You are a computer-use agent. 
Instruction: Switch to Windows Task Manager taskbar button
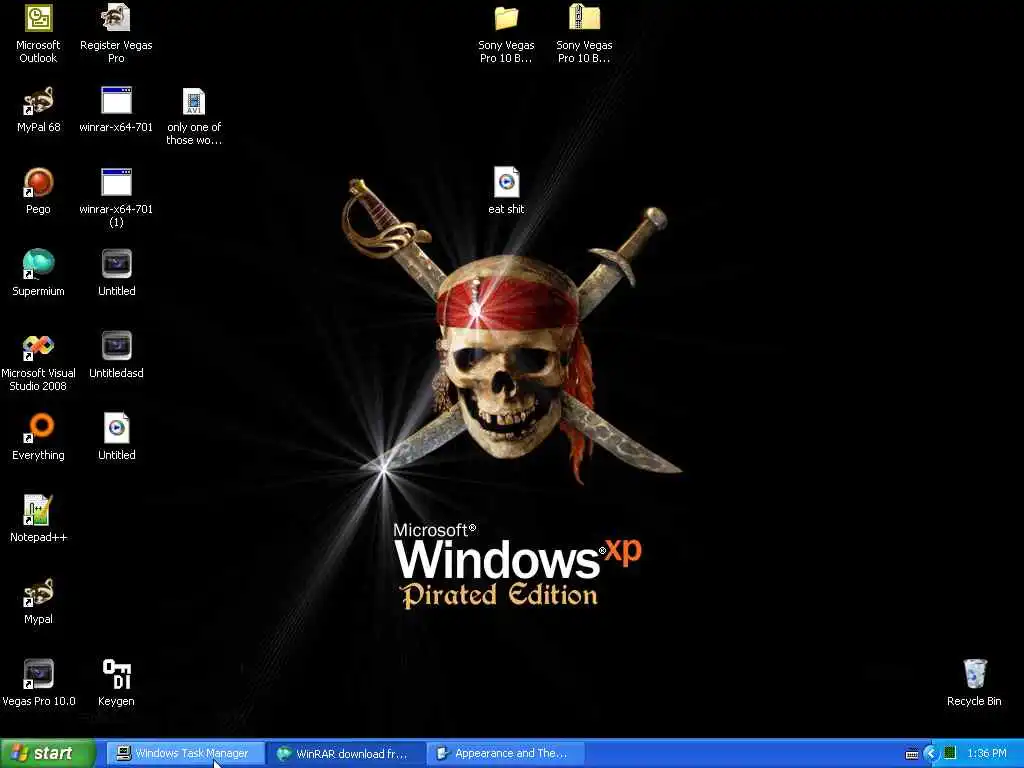click(x=185, y=754)
